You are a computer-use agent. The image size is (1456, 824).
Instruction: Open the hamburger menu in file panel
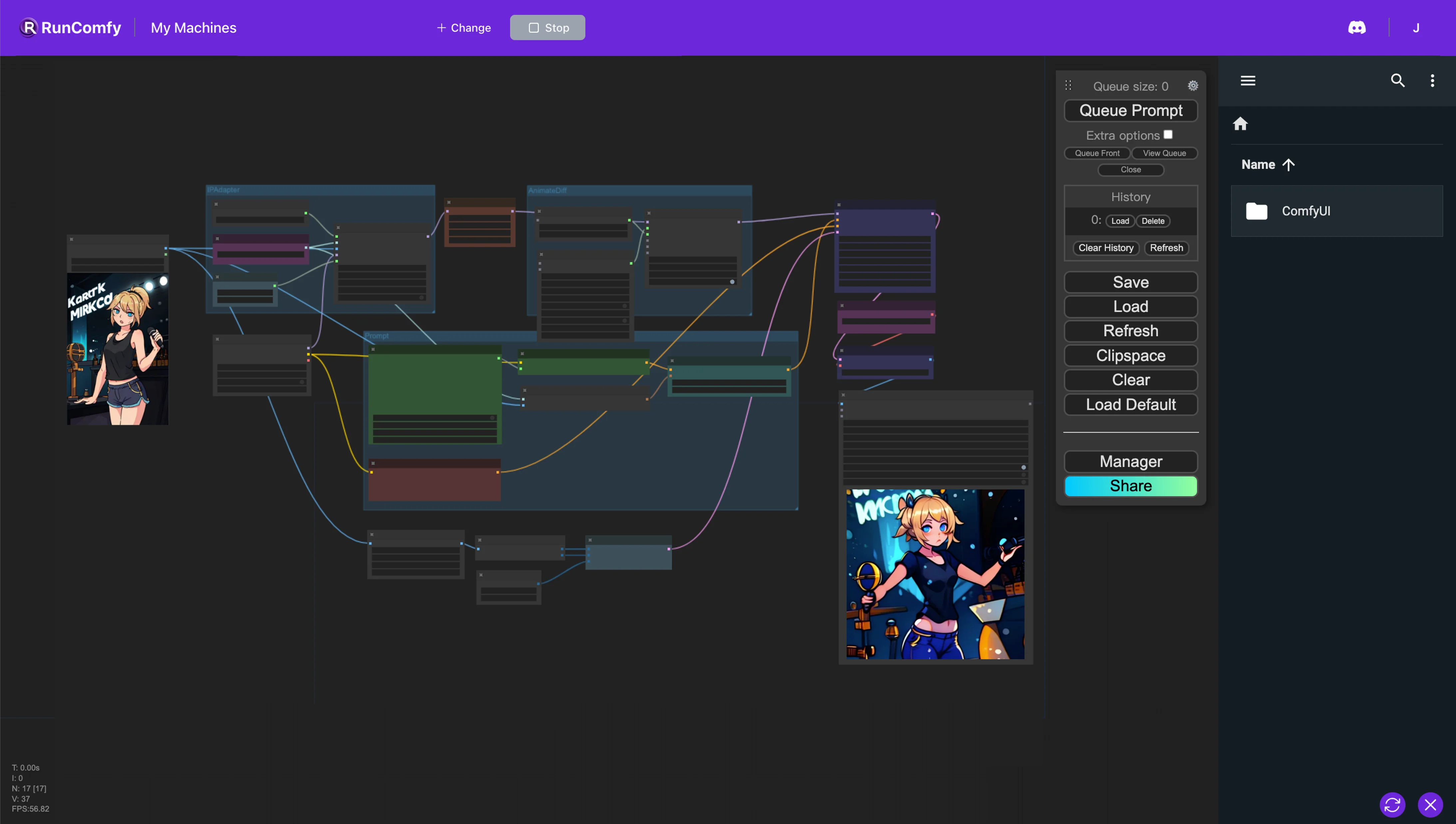point(1248,80)
